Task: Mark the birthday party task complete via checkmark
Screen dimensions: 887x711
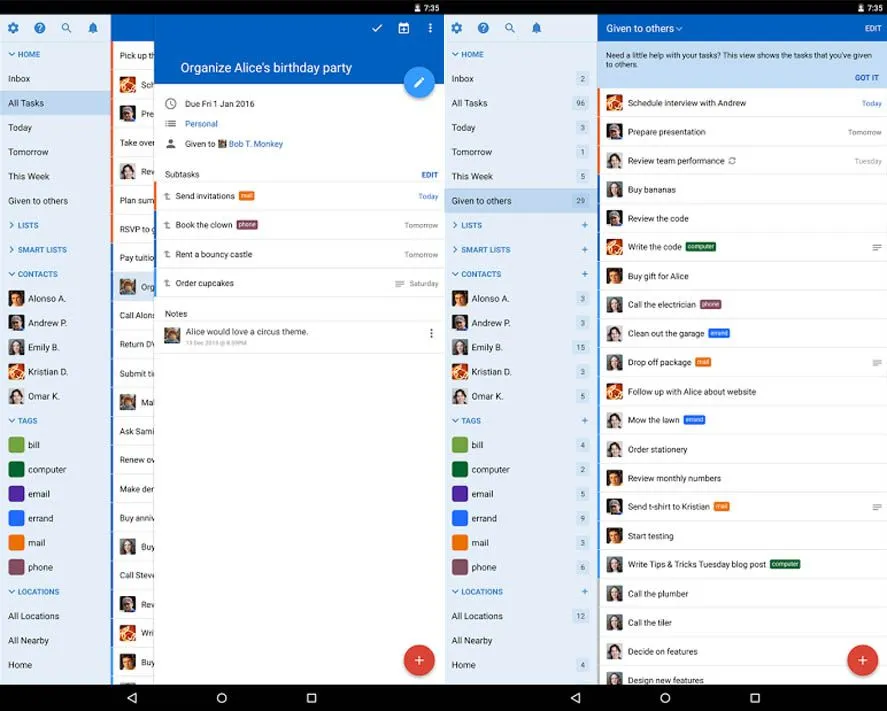Action: coord(377,28)
